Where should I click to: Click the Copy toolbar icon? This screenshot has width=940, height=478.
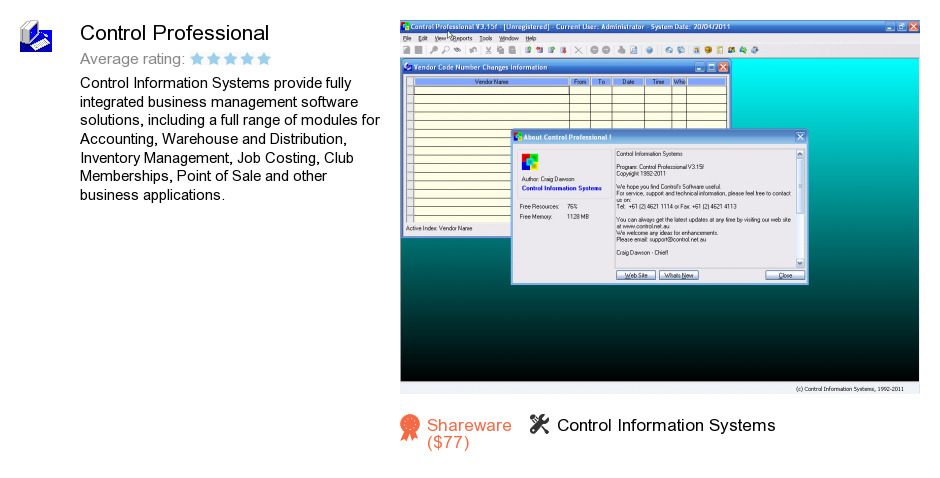pyautogui.click(x=500, y=50)
